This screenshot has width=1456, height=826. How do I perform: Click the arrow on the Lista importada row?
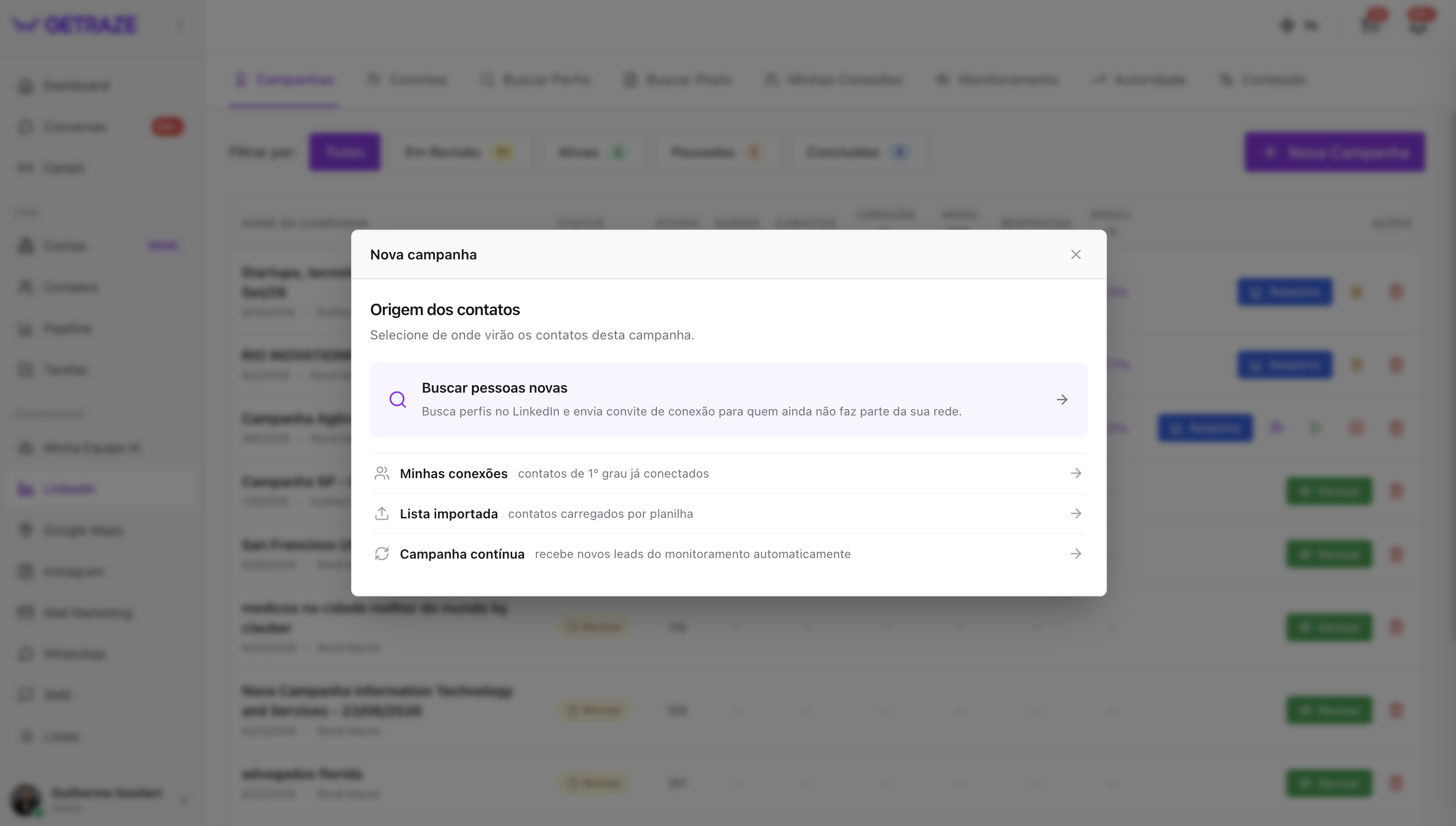(1076, 513)
